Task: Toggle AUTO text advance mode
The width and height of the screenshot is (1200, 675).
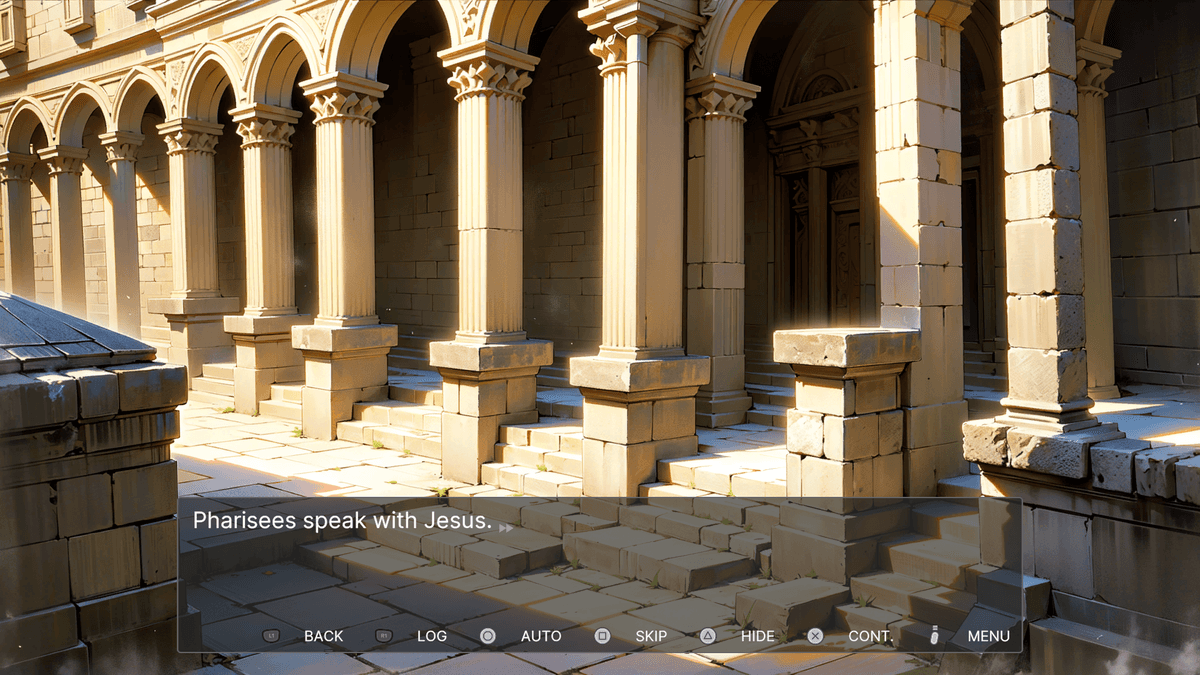Action: click(541, 636)
